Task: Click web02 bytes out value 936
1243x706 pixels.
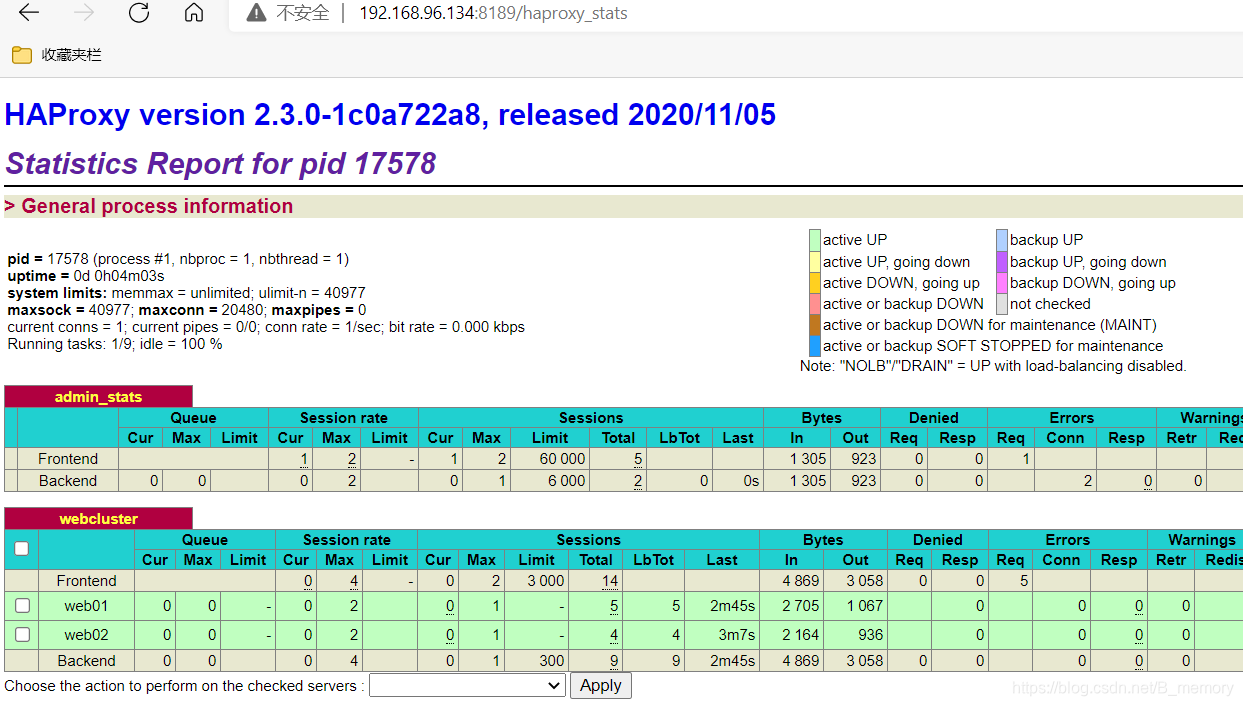Action: click(x=870, y=635)
